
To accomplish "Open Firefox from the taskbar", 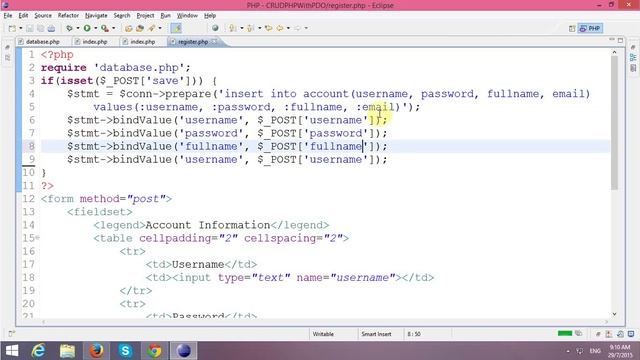I will (96, 351).
